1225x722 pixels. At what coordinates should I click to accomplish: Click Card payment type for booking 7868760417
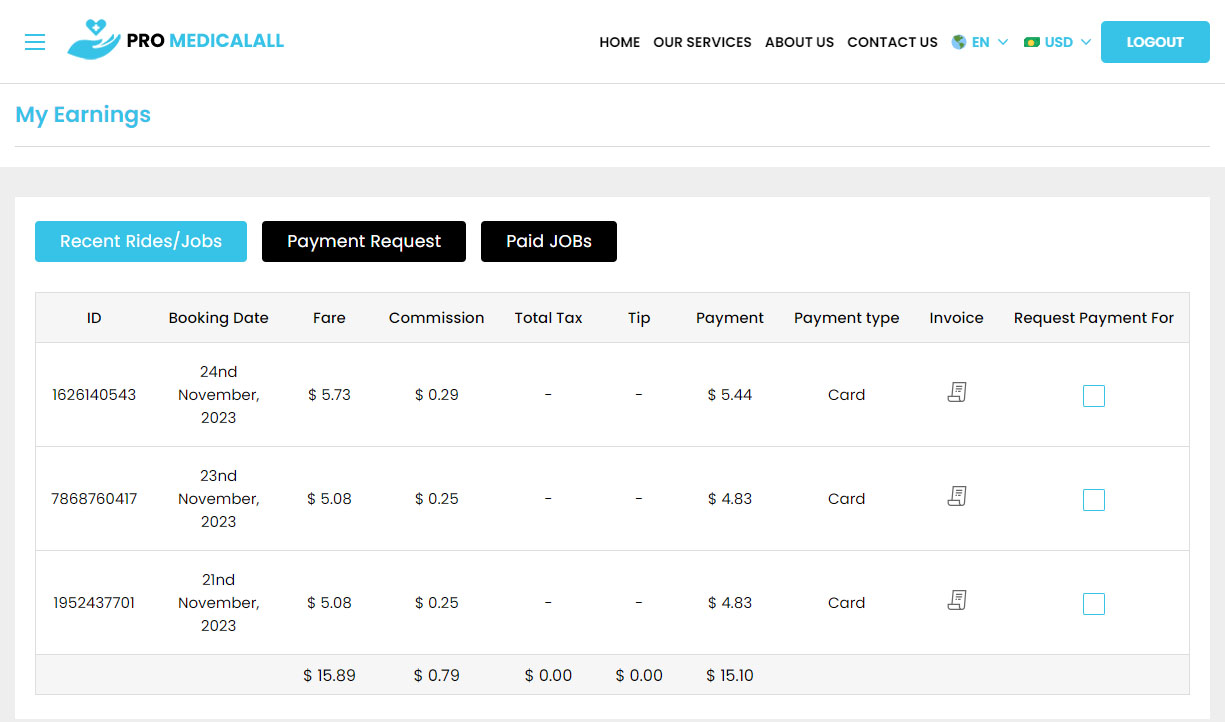coord(847,499)
